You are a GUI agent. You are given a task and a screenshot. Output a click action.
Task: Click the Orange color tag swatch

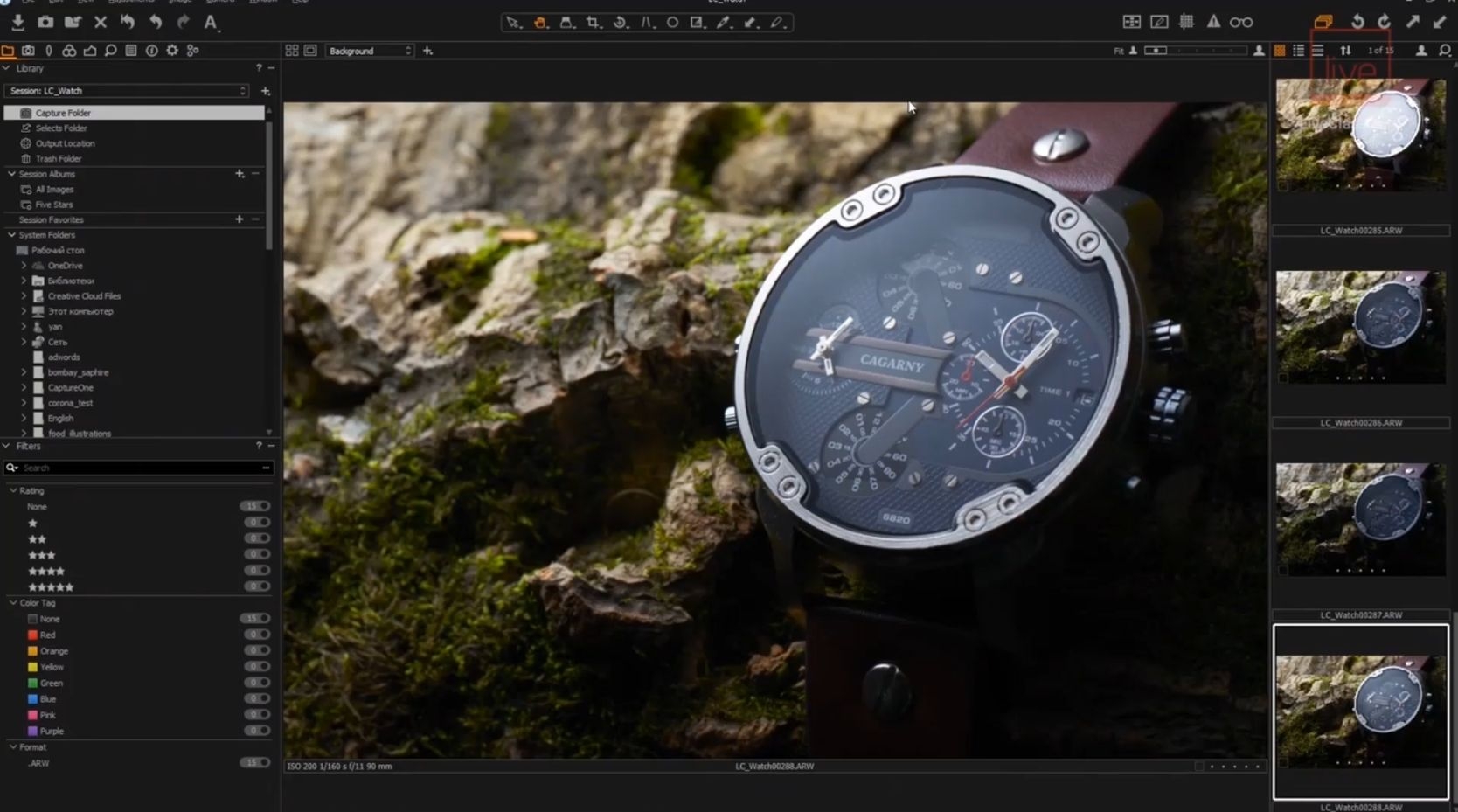(x=32, y=651)
